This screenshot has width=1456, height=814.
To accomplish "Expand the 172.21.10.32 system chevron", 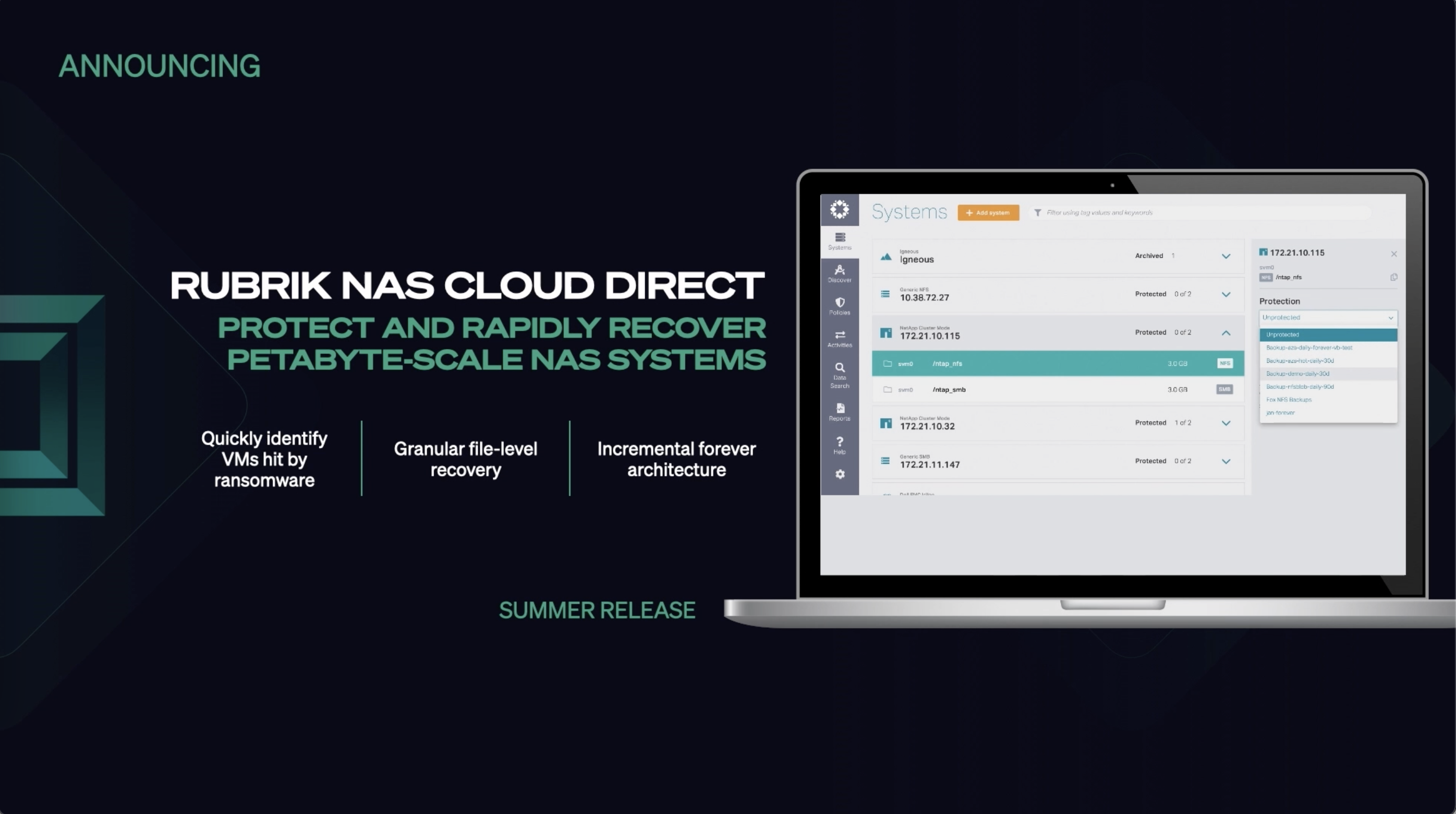I will 1226,423.
